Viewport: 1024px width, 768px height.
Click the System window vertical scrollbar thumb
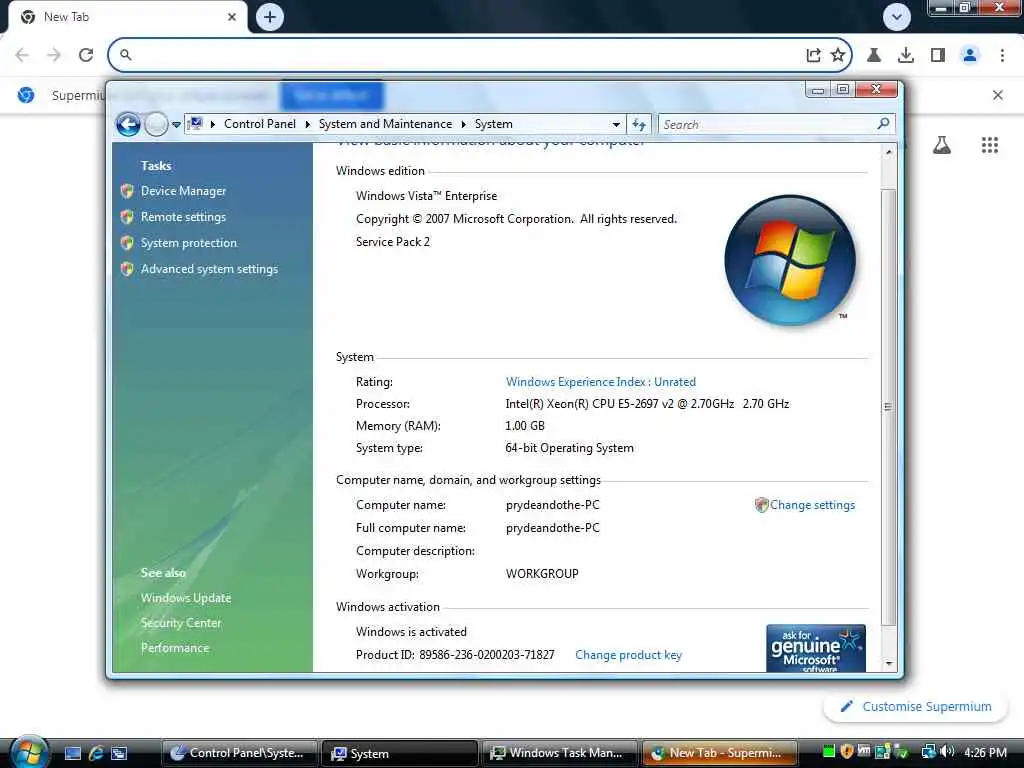tap(888, 406)
